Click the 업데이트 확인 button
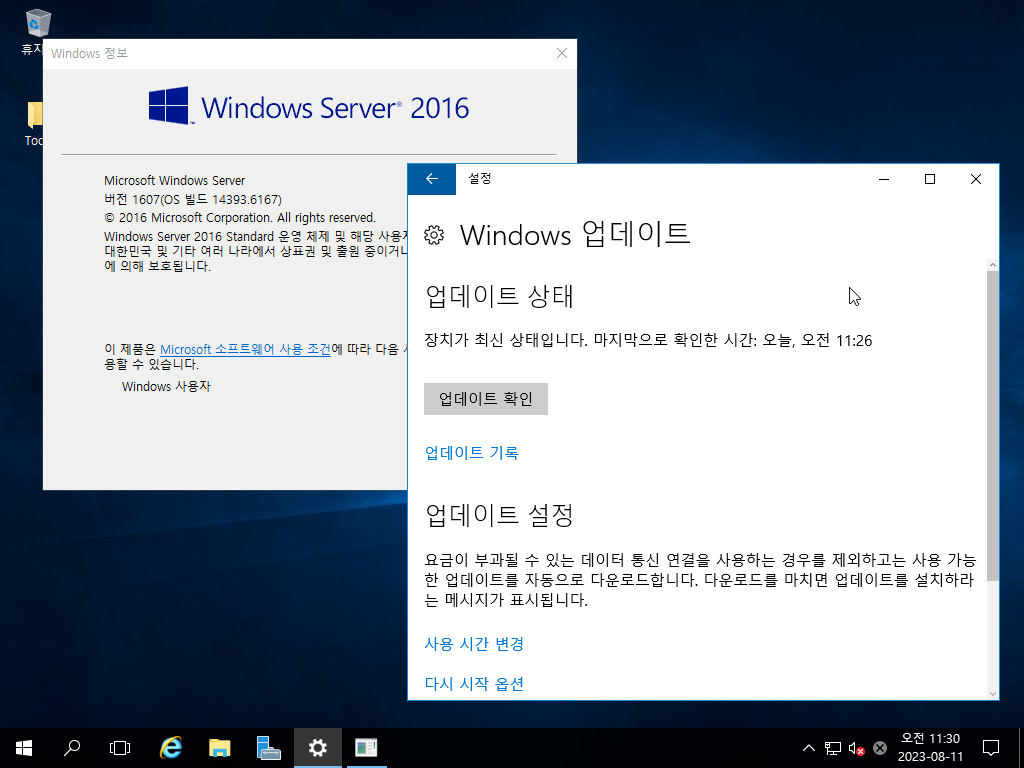This screenshot has height=768, width=1024. click(x=485, y=399)
